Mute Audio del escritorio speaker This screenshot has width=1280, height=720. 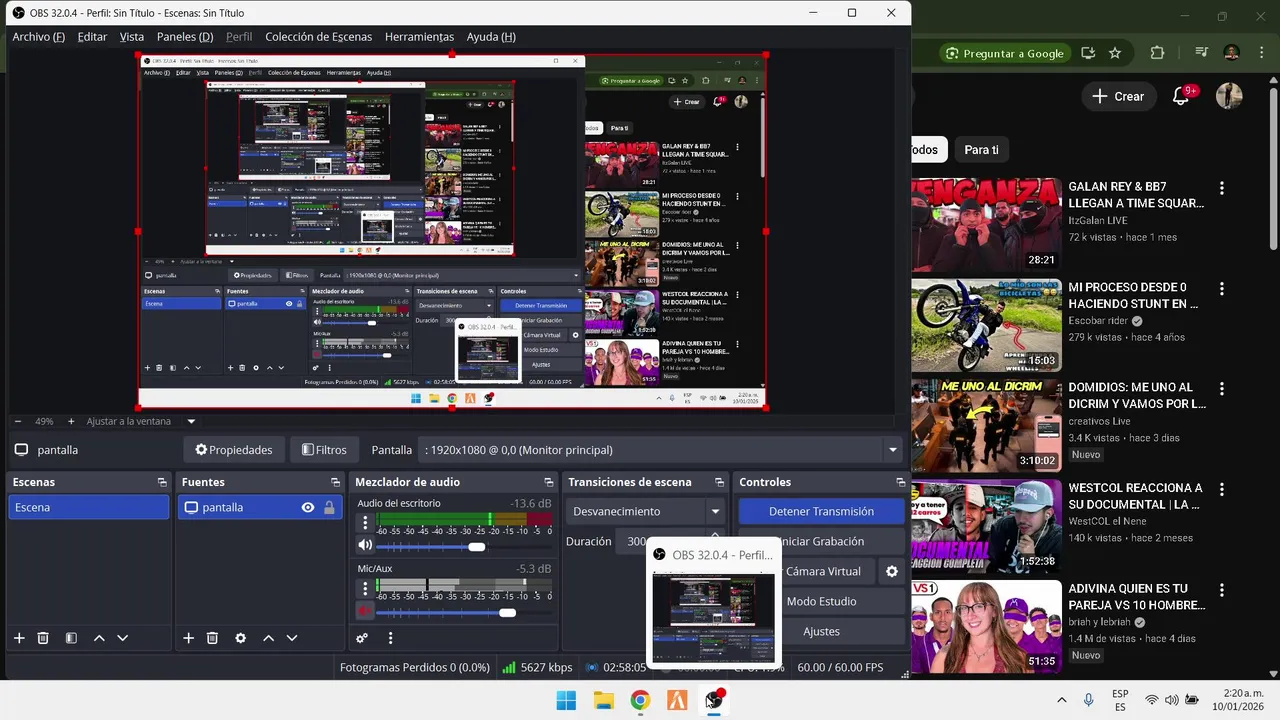(x=365, y=545)
